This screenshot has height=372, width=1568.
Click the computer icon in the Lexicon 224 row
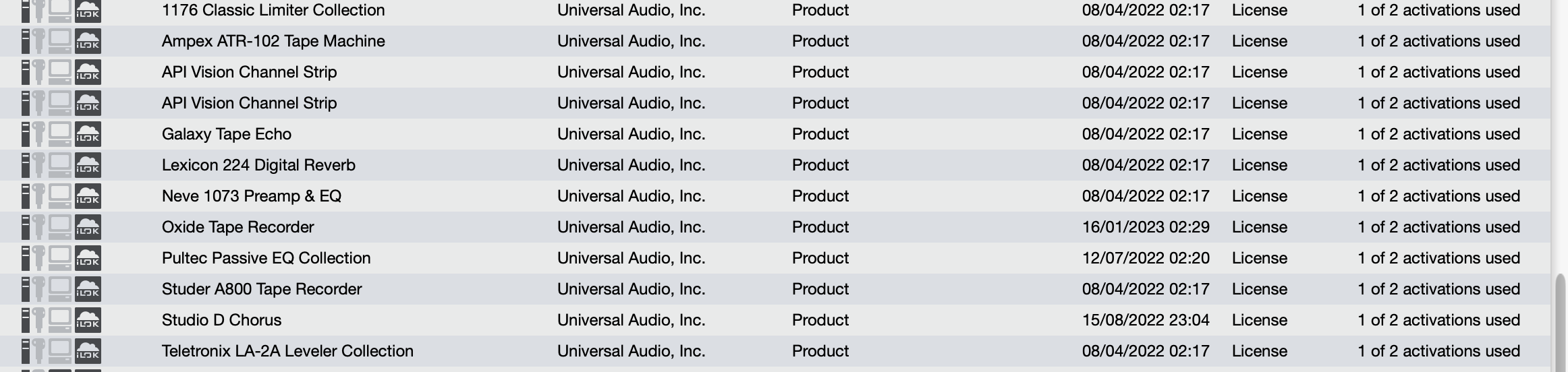pos(60,165)
